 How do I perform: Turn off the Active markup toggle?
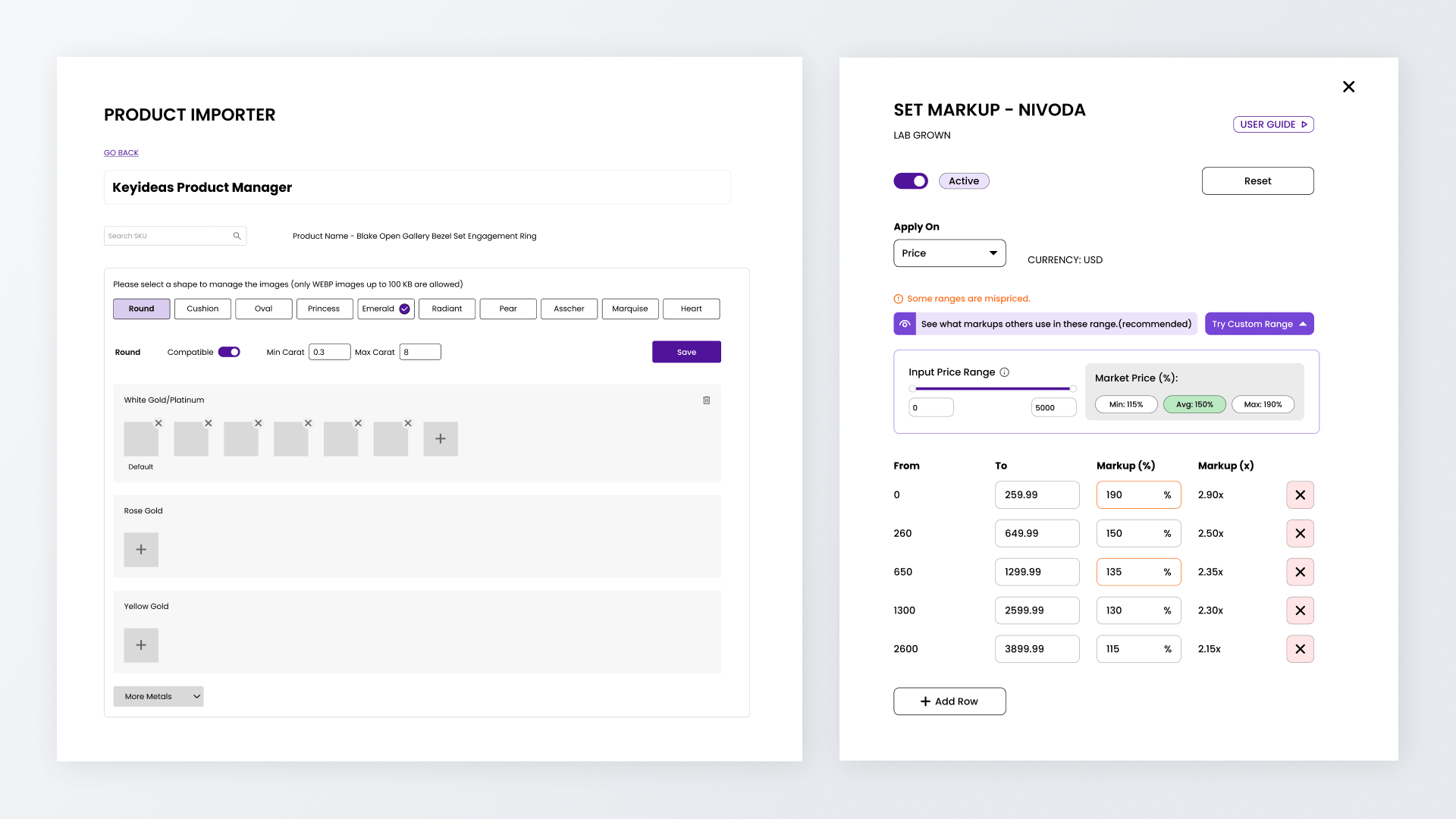(x=910, y=181)
